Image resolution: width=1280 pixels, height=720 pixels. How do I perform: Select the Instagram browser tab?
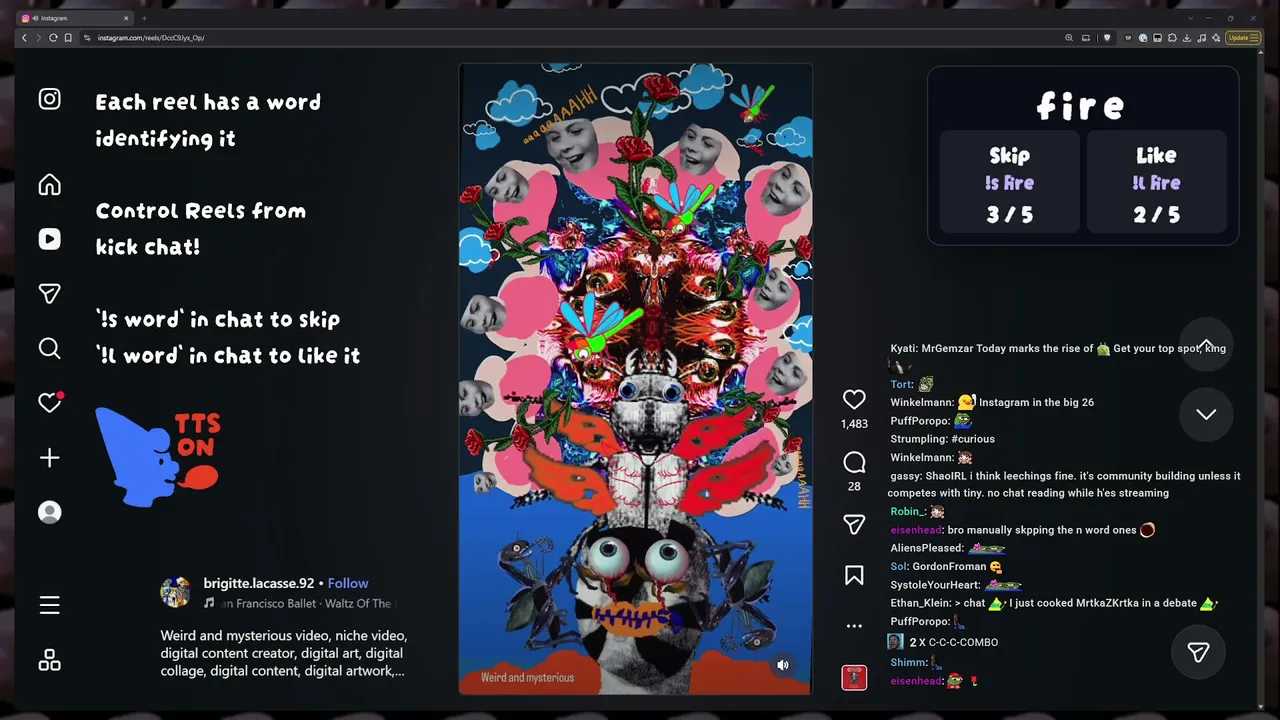(x=76, y=18)
